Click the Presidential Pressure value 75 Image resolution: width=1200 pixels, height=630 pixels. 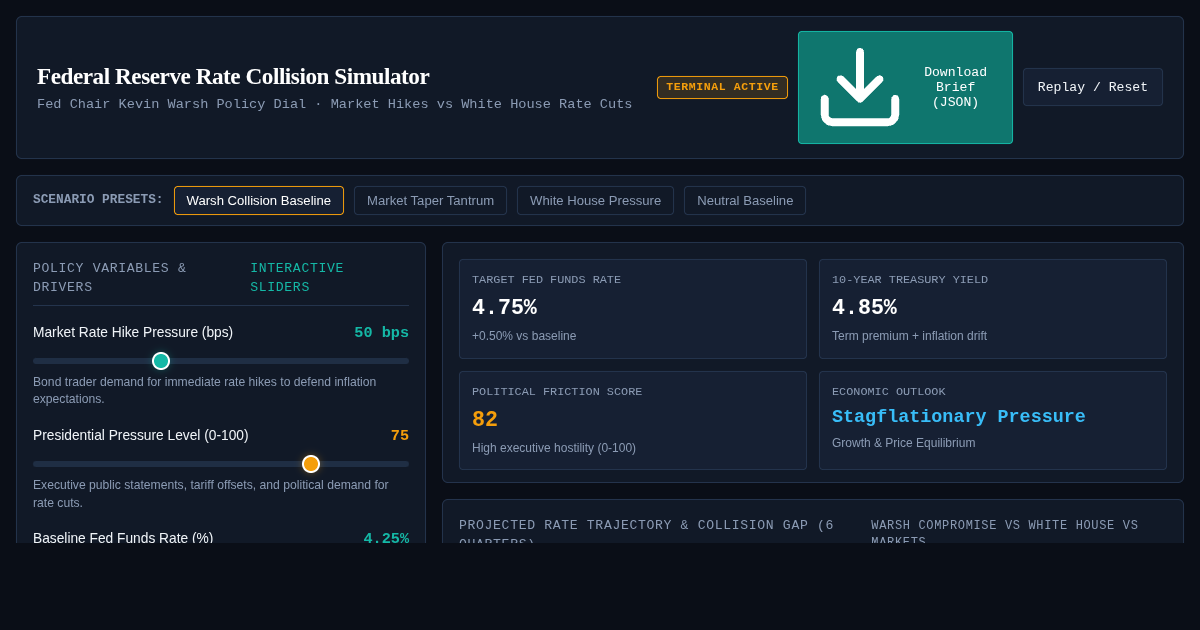(400, 436)
